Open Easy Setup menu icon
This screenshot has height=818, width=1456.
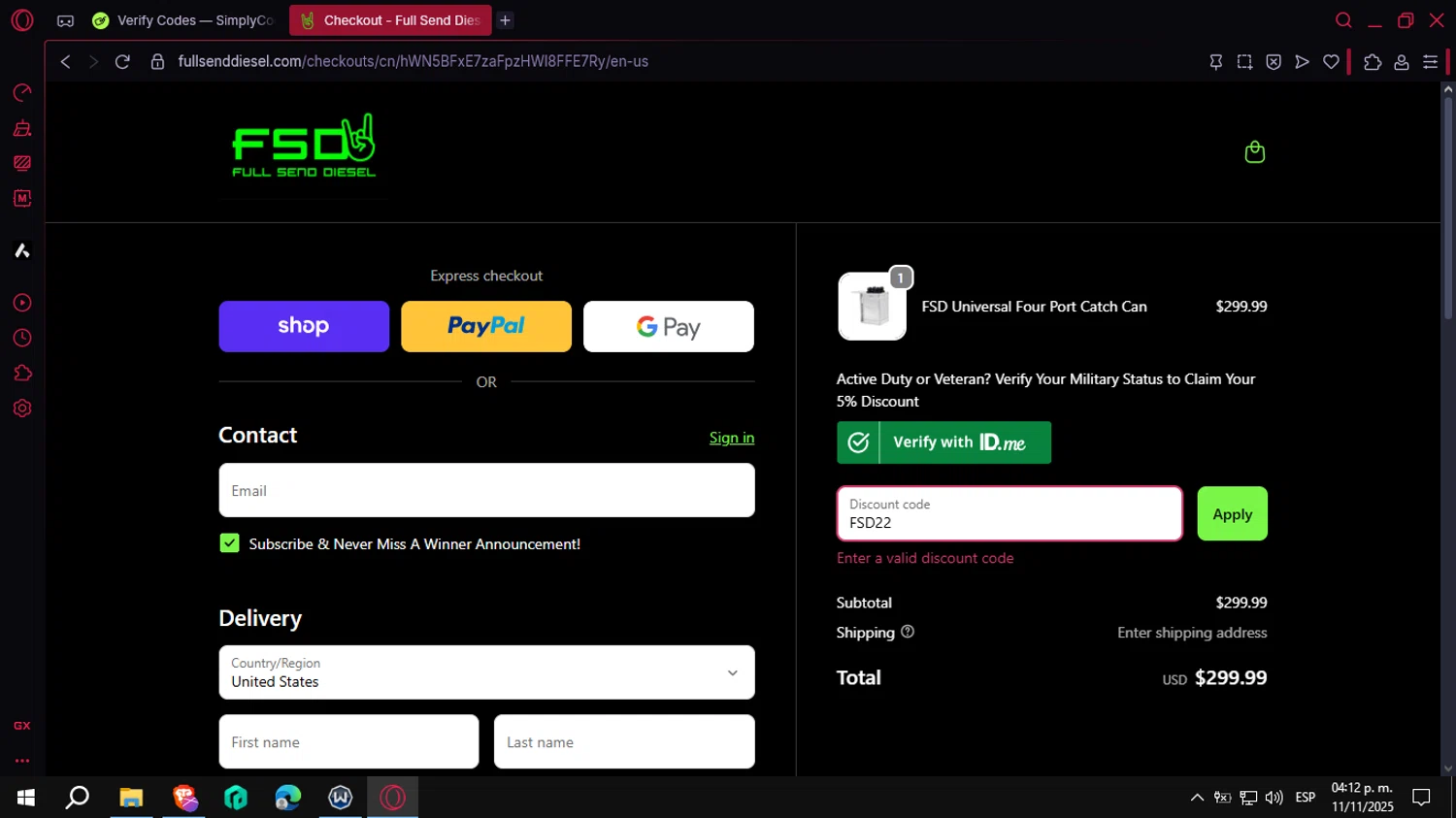[1430, 61]
